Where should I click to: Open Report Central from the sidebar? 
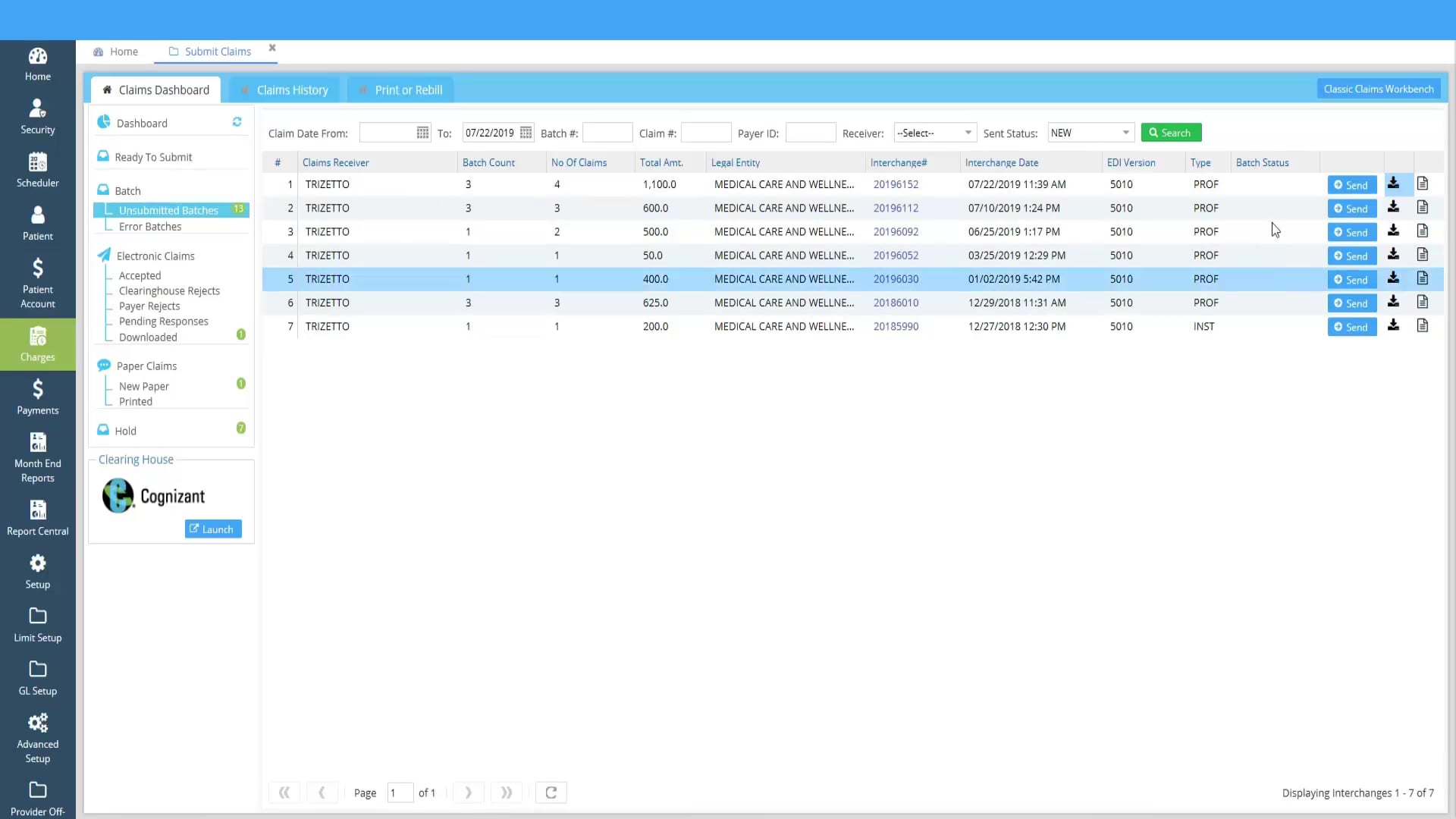click(37, 516)
